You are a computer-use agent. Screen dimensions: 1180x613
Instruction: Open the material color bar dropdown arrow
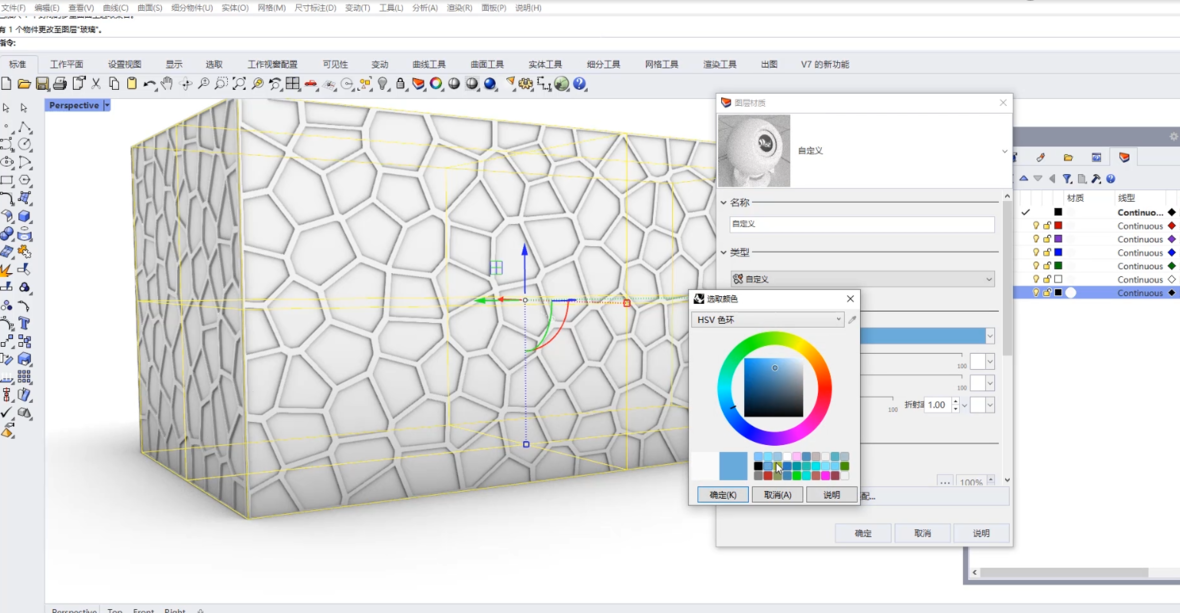pos(990,336)
